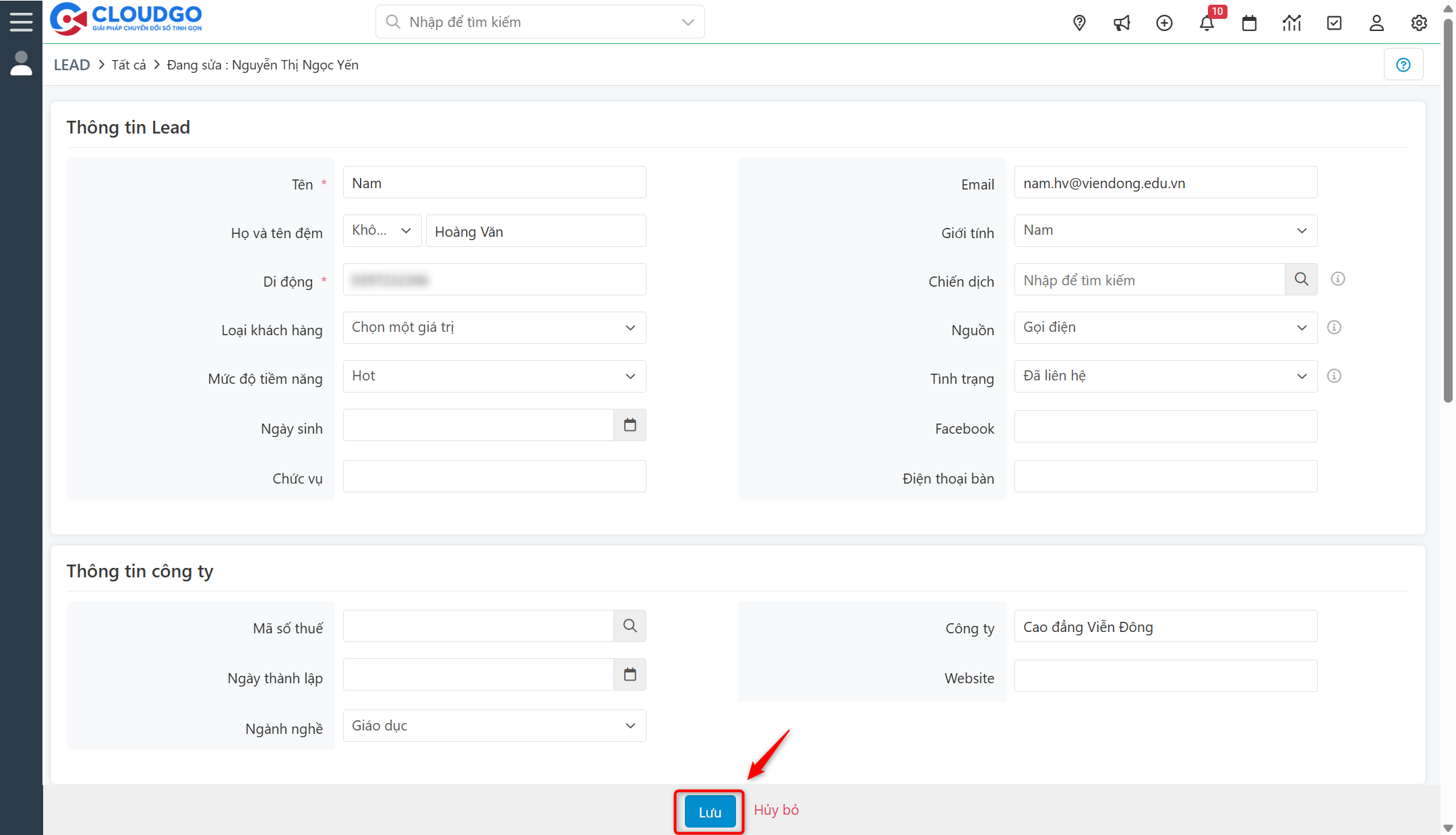View info tooltip next to Tình trạng field
Screen dimensions: 1456x835
1333,376
